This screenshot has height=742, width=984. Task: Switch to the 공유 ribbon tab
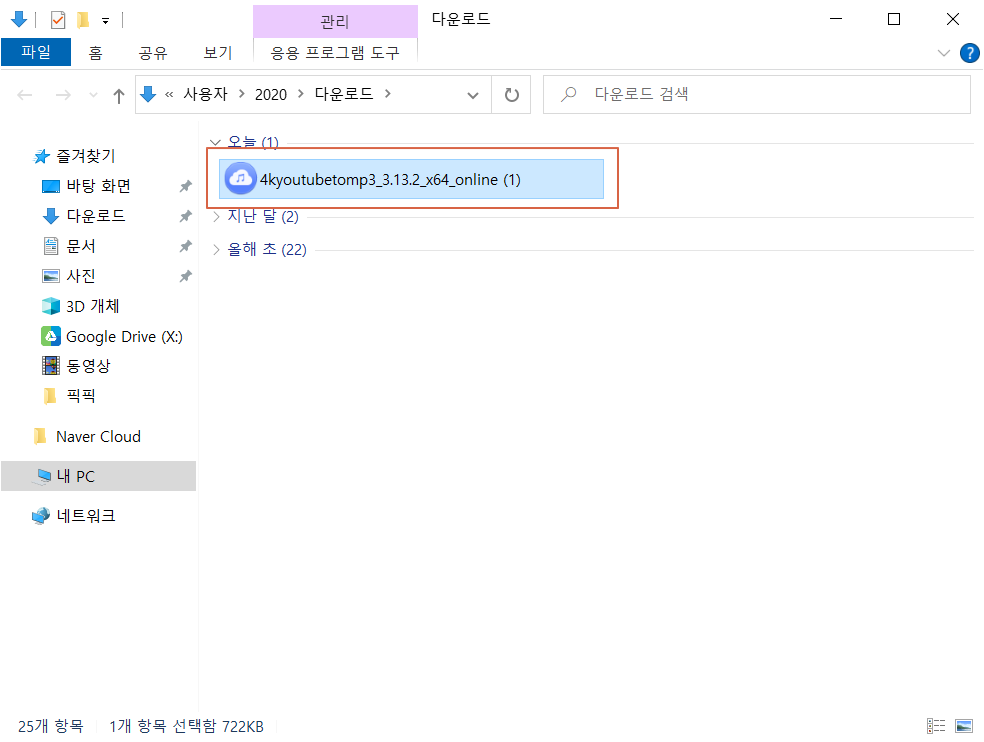click(153, 53)
